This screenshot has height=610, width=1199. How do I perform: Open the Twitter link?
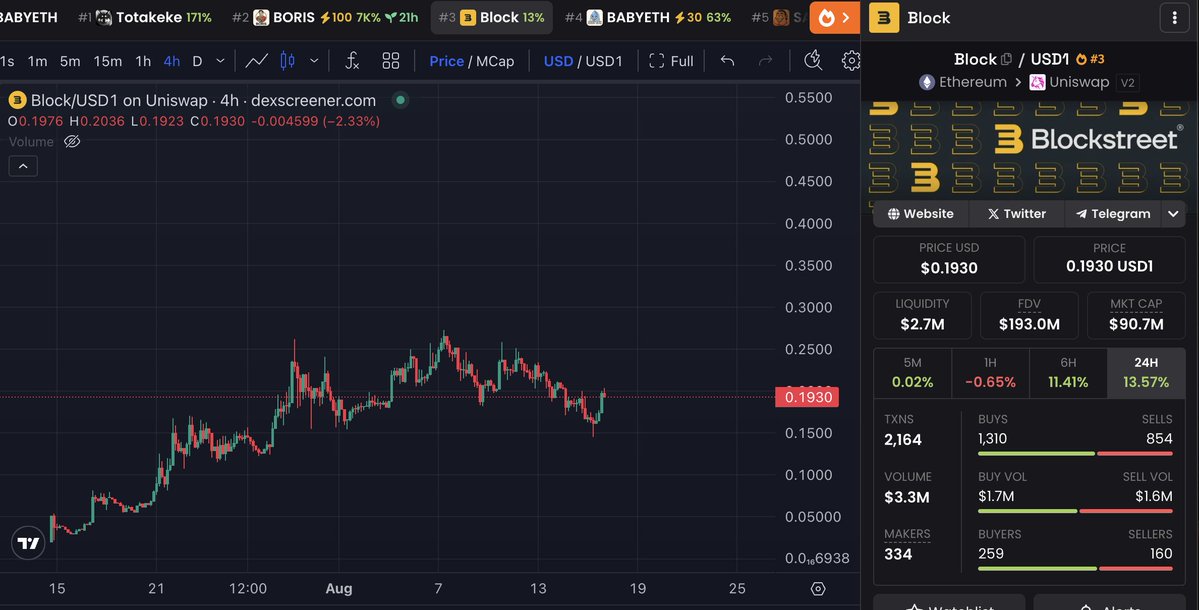pyautogui.click(x=1016, y=214)
